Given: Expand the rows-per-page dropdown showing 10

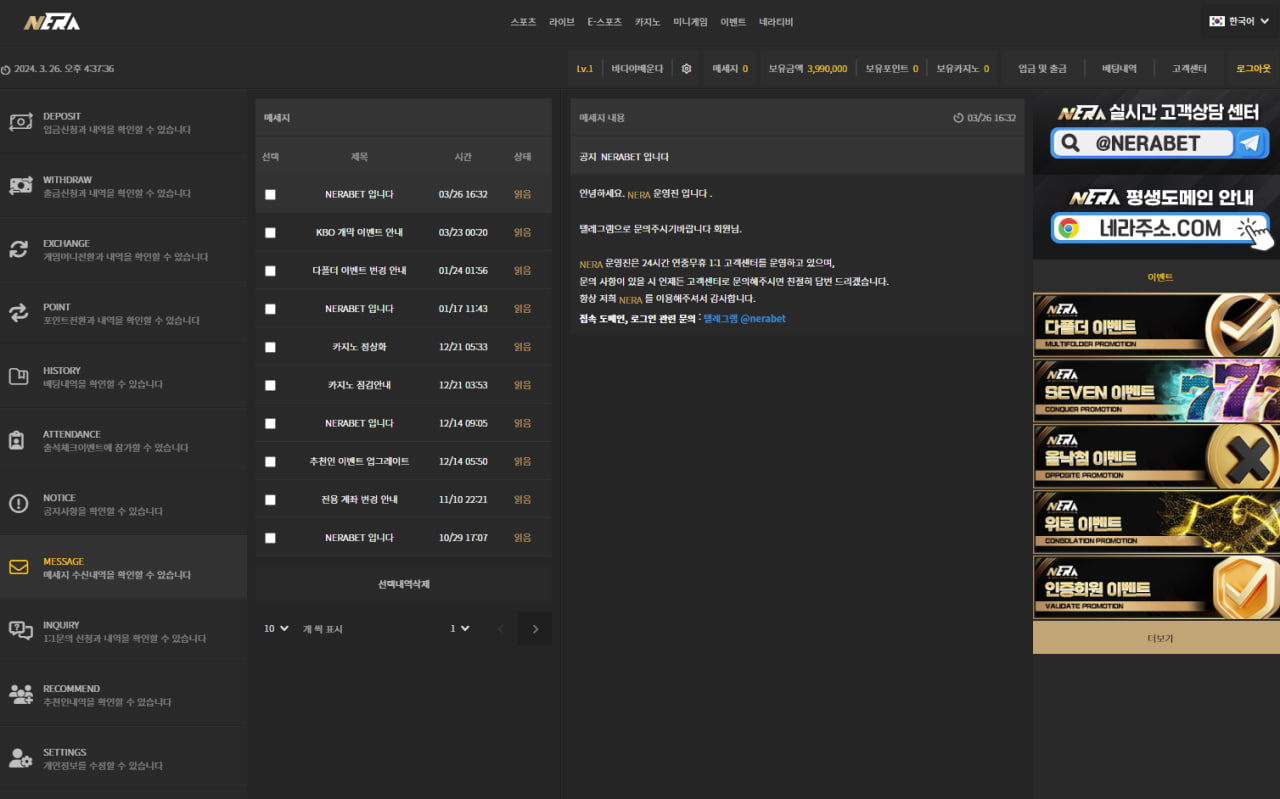Looking at the screenshot, I should point(276,628).
